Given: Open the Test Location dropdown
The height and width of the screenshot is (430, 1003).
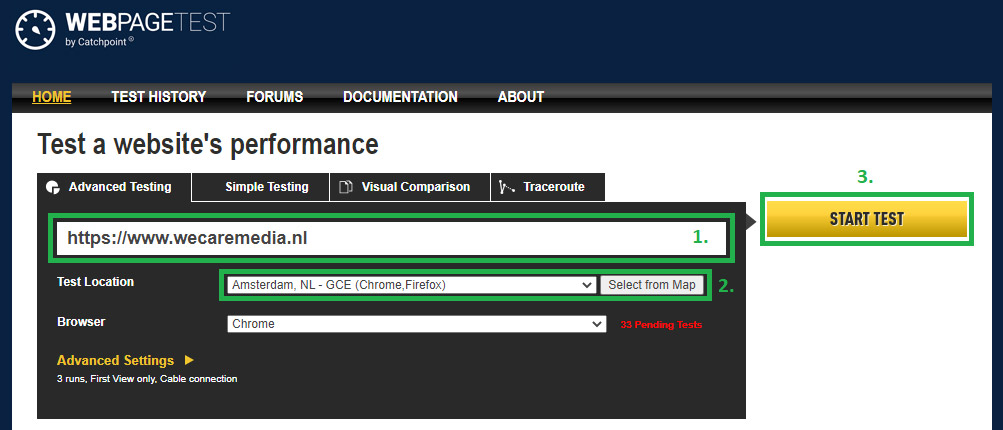Looking at the screenshot, I should 412,285.
